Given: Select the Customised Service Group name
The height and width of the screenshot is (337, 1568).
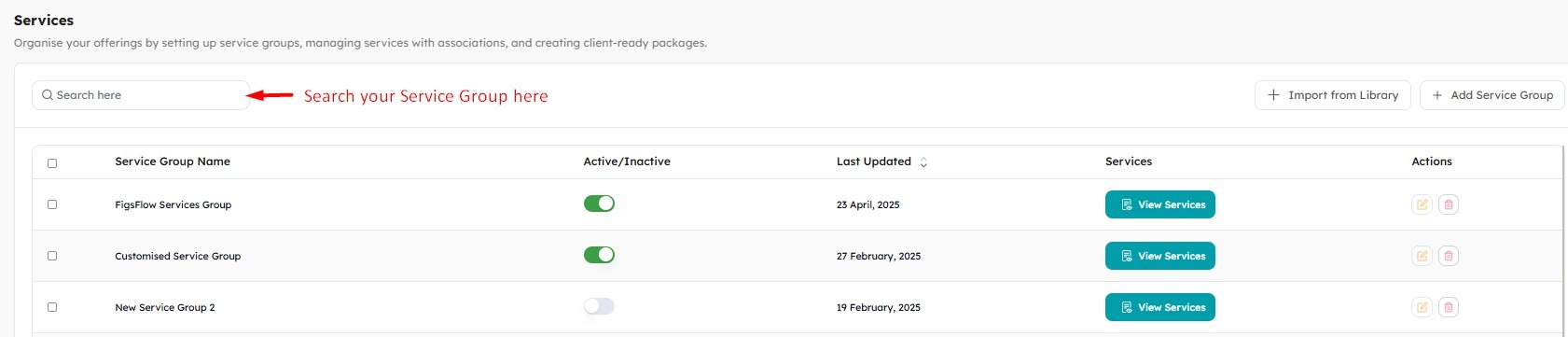Looking at the screenshot, I should tap(178, 256).
